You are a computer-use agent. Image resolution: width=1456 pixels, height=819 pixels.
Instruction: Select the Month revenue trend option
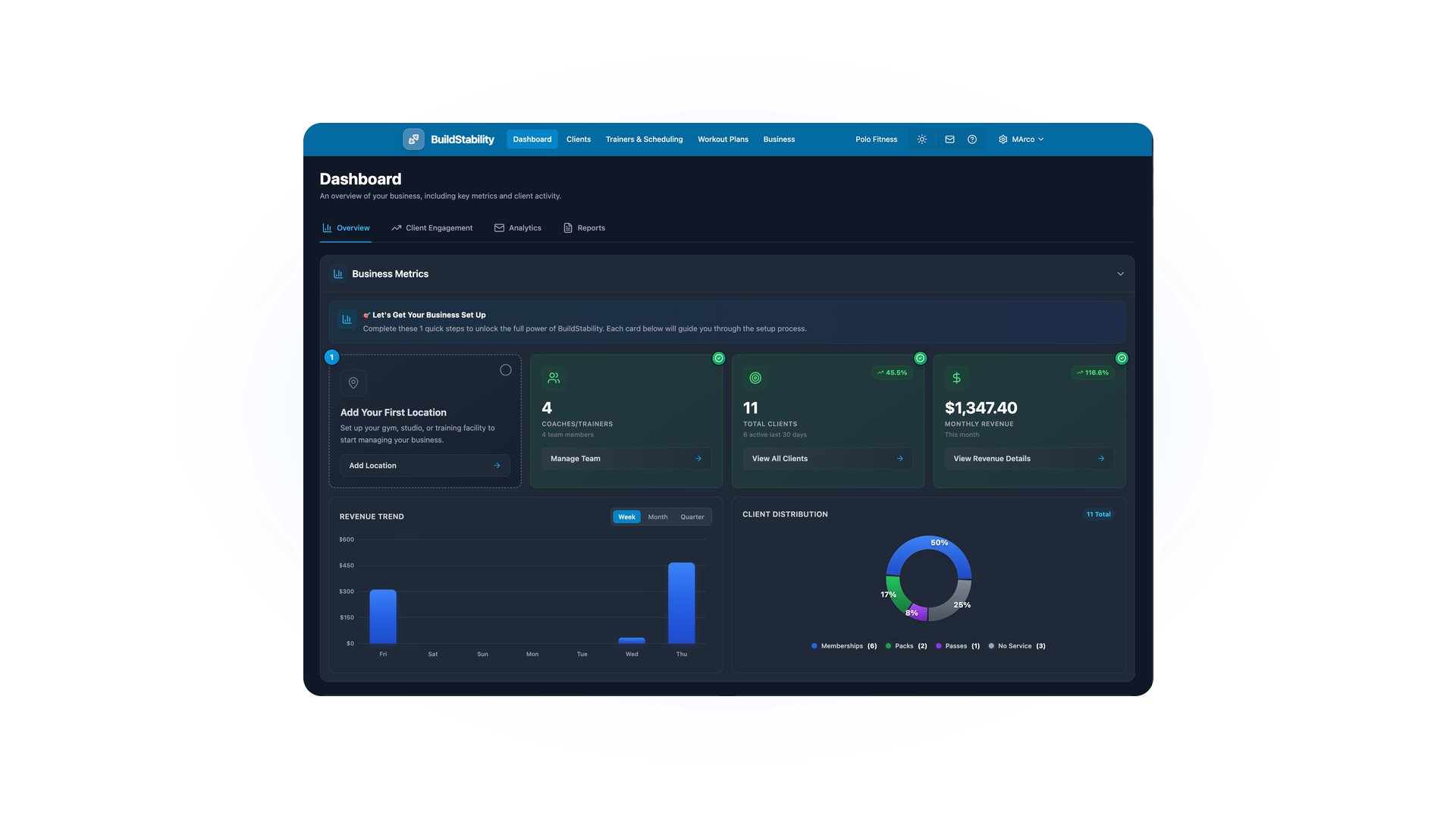[657, 517]
